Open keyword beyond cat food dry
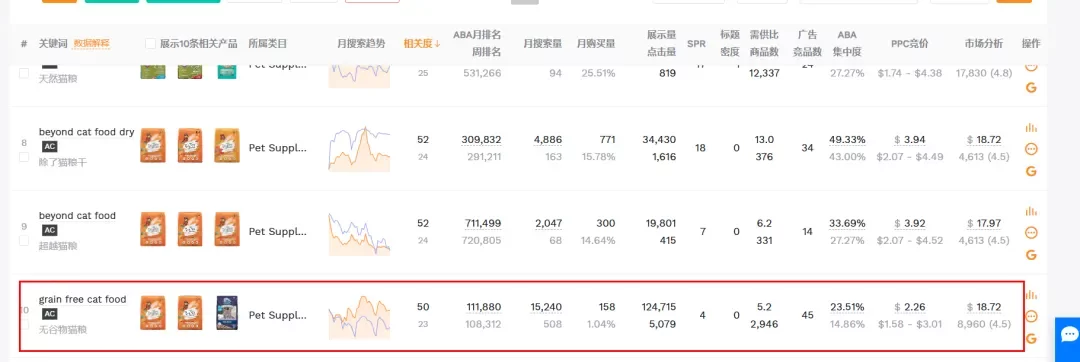This screenshot has width=1080, height=362. pos(87,131)
